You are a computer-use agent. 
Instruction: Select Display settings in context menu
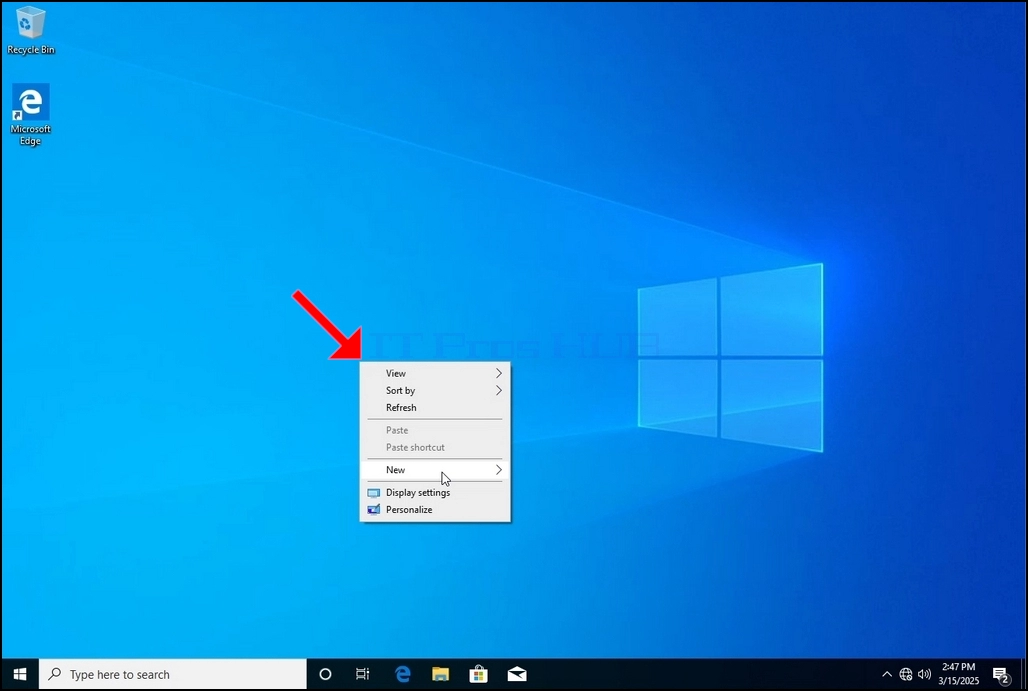tap(435, 492)
